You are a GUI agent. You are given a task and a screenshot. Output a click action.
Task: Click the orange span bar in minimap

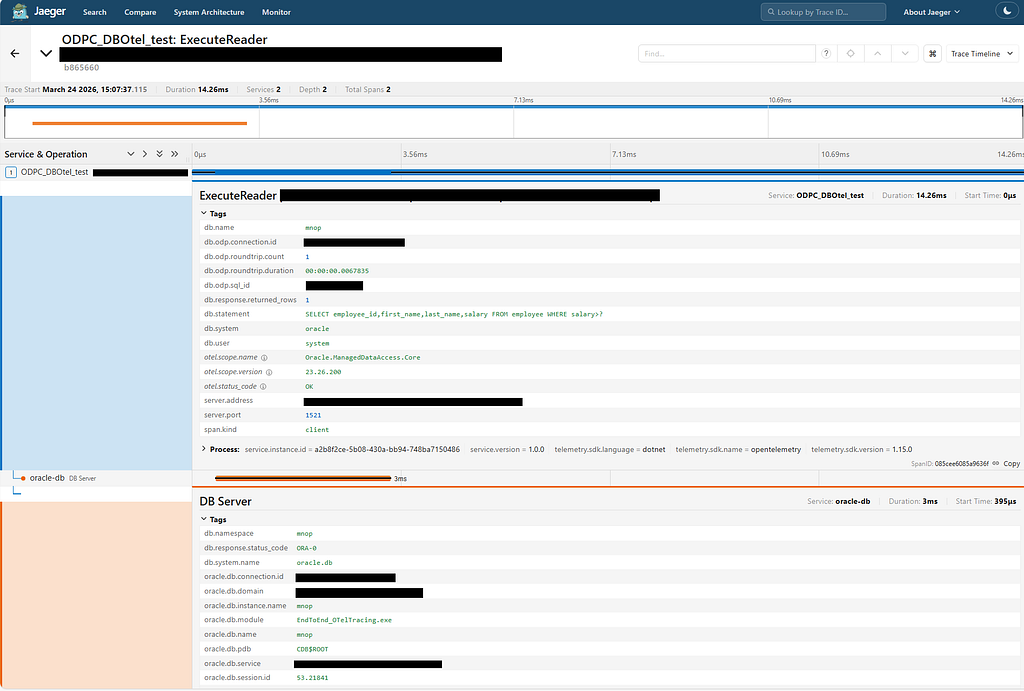tap(140, 123)
